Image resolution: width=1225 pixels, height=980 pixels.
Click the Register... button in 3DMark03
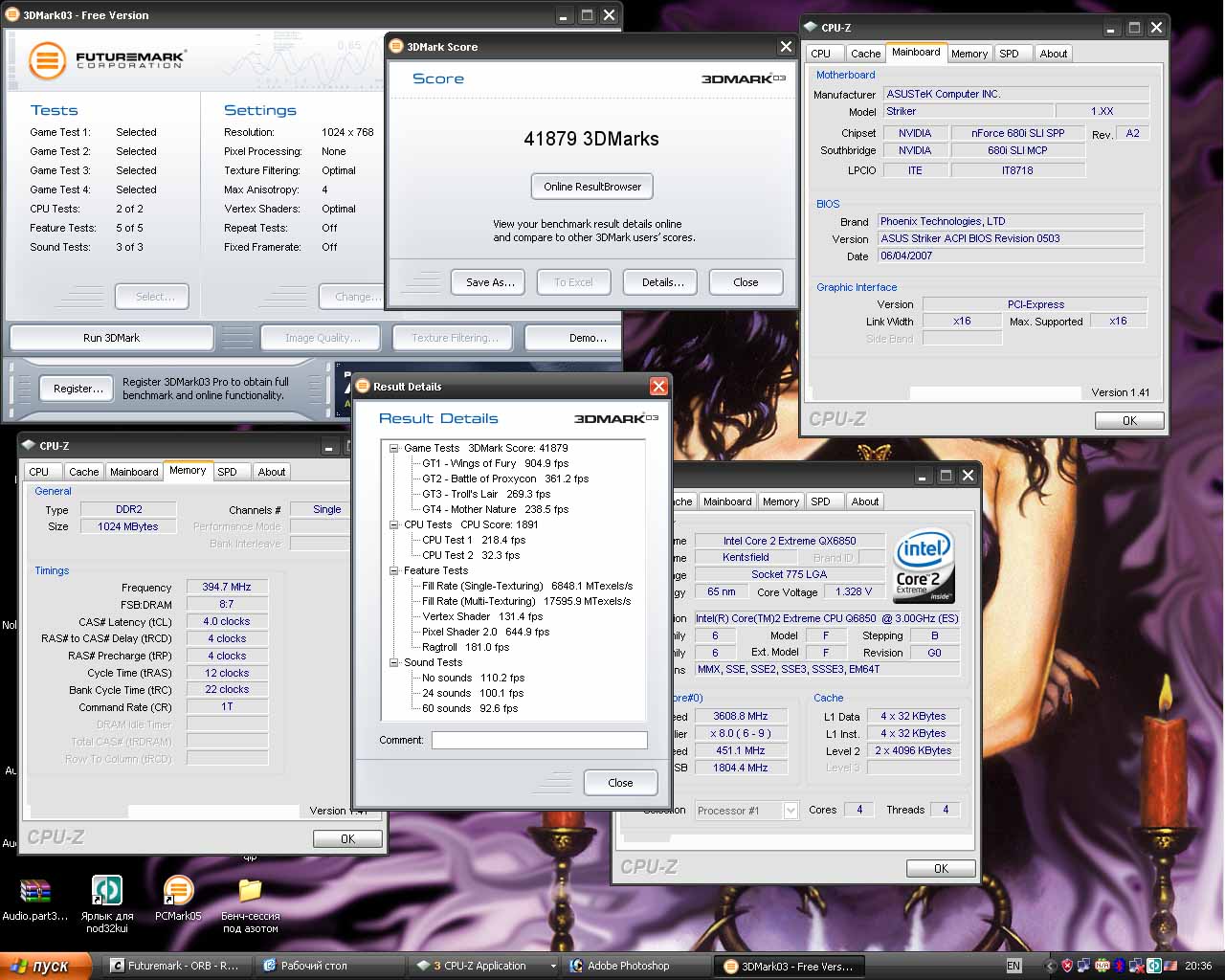tap(78, 389)
